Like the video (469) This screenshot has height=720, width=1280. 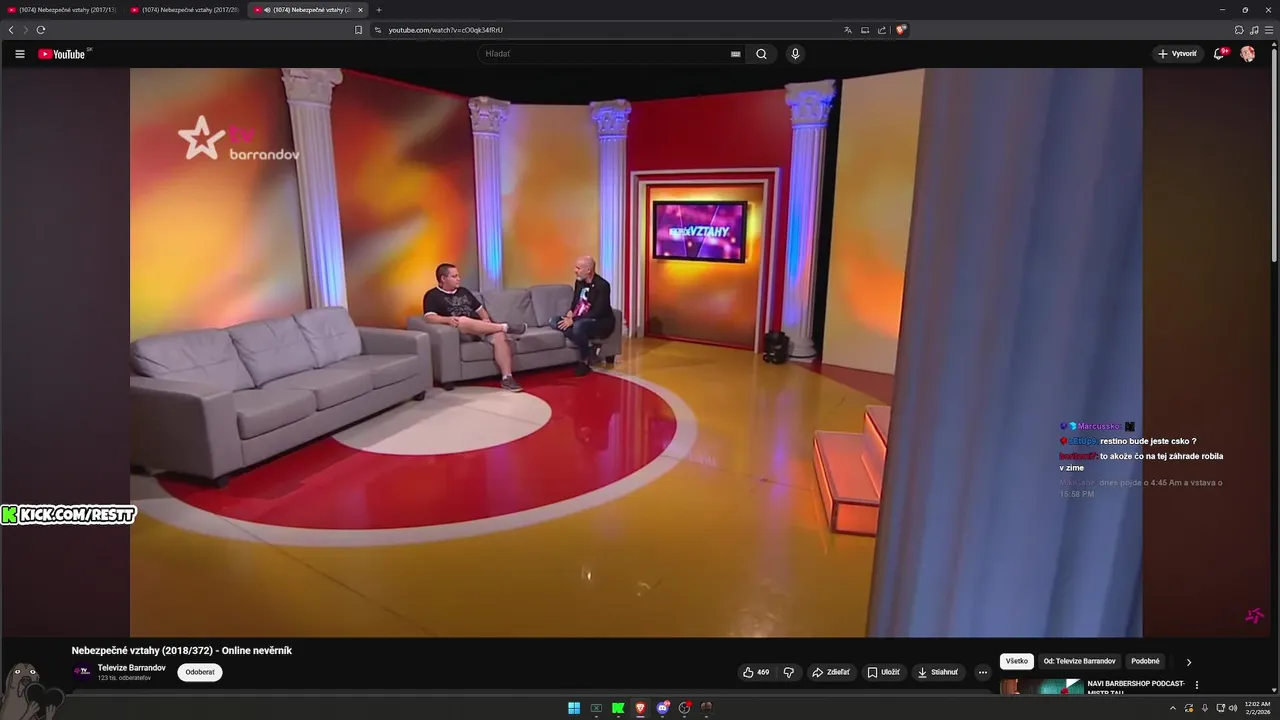757,672
